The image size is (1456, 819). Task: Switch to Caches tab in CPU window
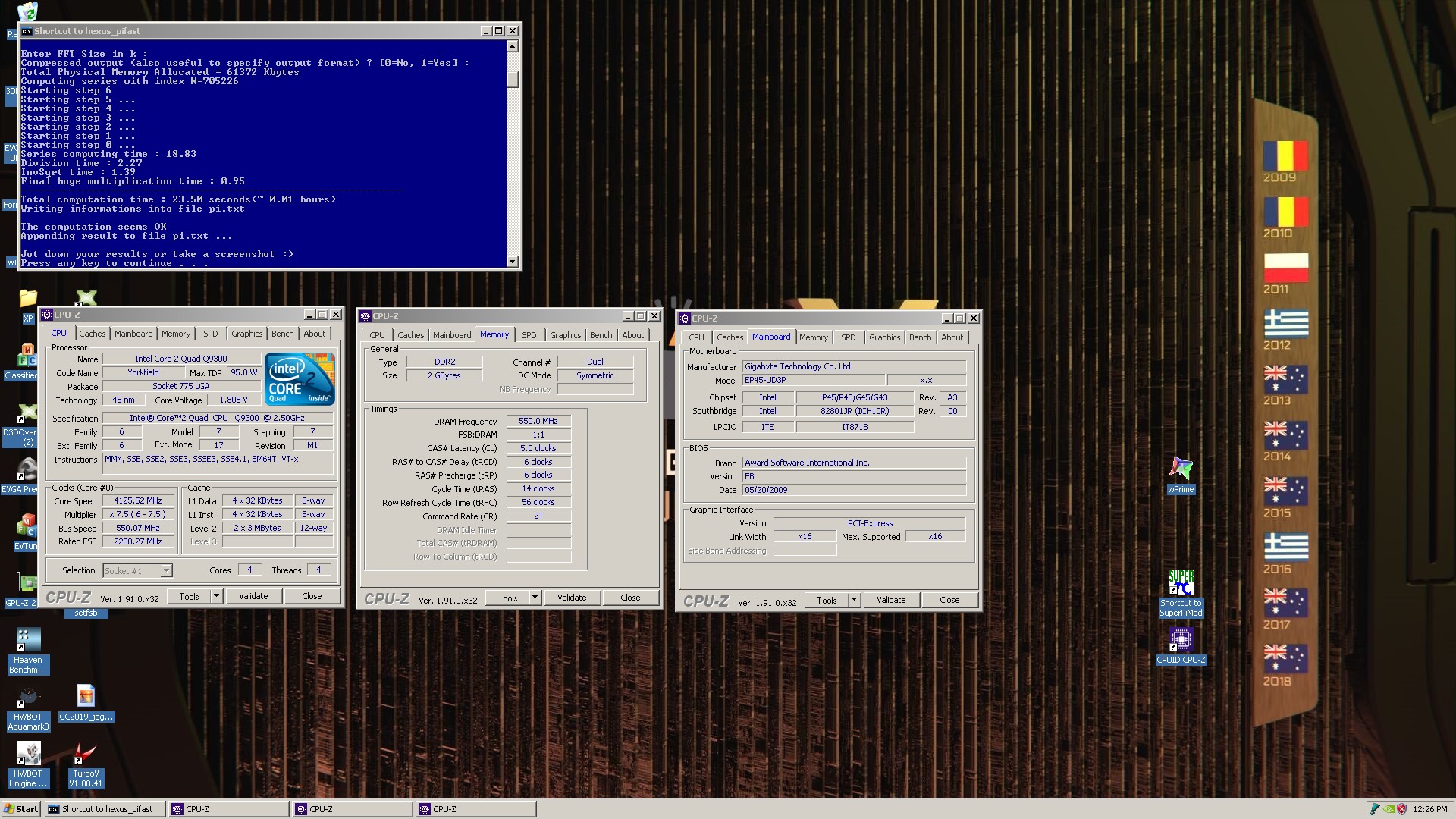click(x=93, y=334)
